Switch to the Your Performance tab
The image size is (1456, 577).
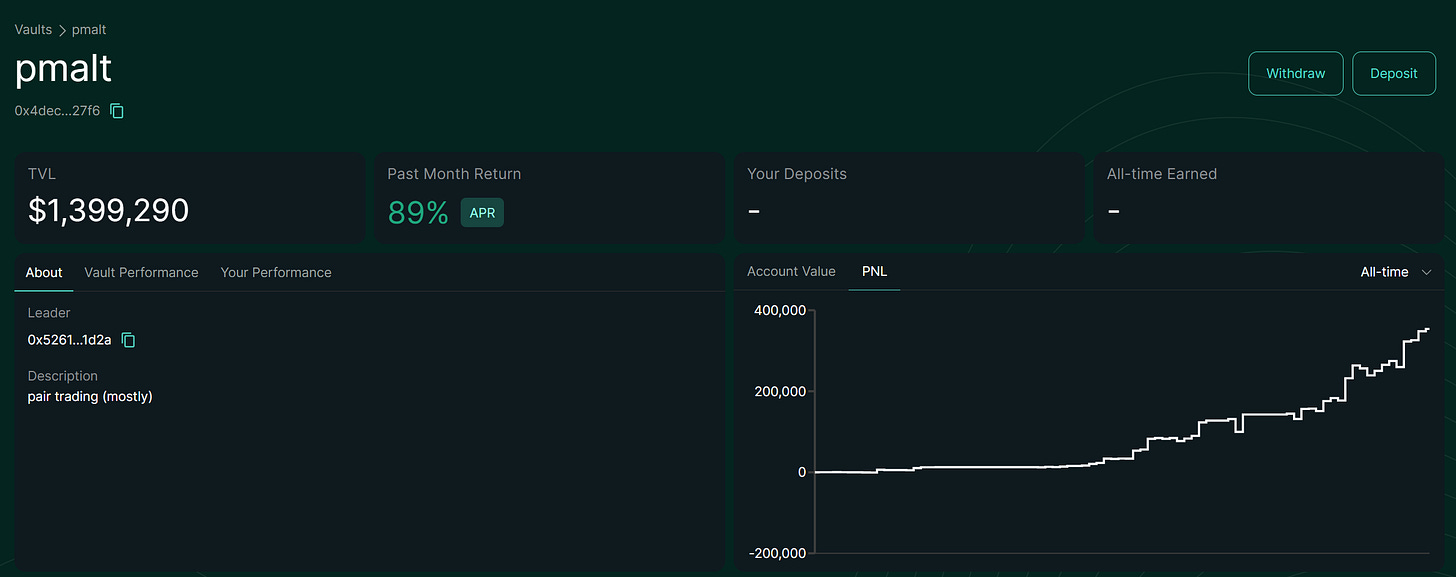point(276,272)
